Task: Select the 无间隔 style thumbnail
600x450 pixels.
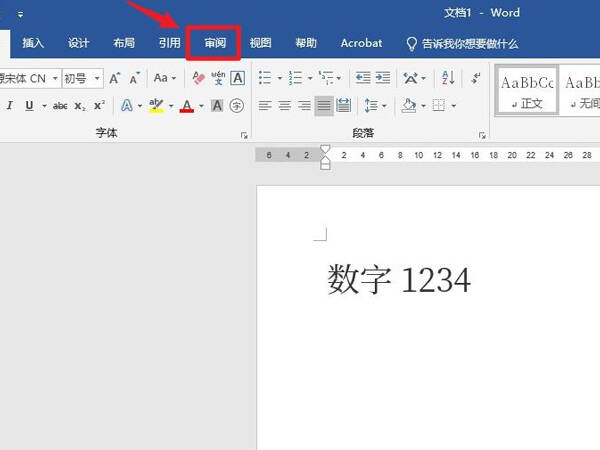Action: [x=580, y=90]
